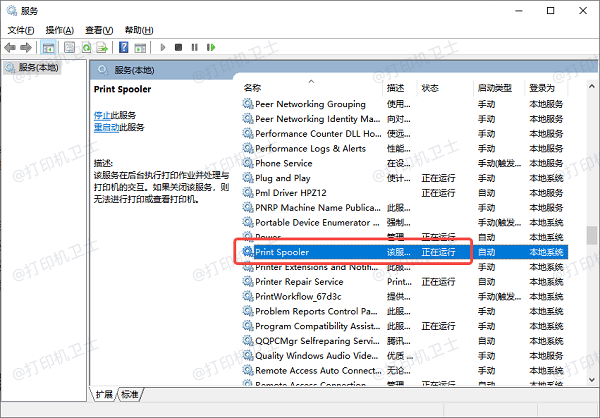Click the Refresh toolbar icon
This screenshot has width=600, height=418.
coord(87,47)
